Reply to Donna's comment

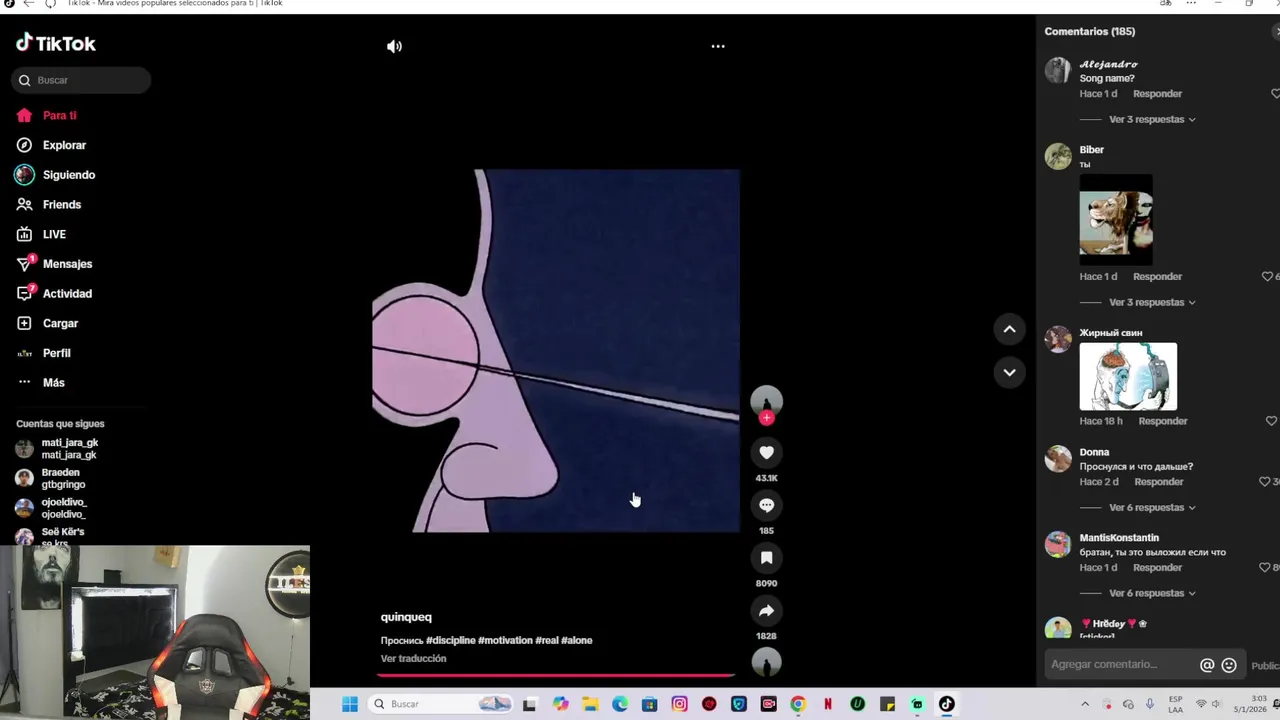coord(1159,482)
